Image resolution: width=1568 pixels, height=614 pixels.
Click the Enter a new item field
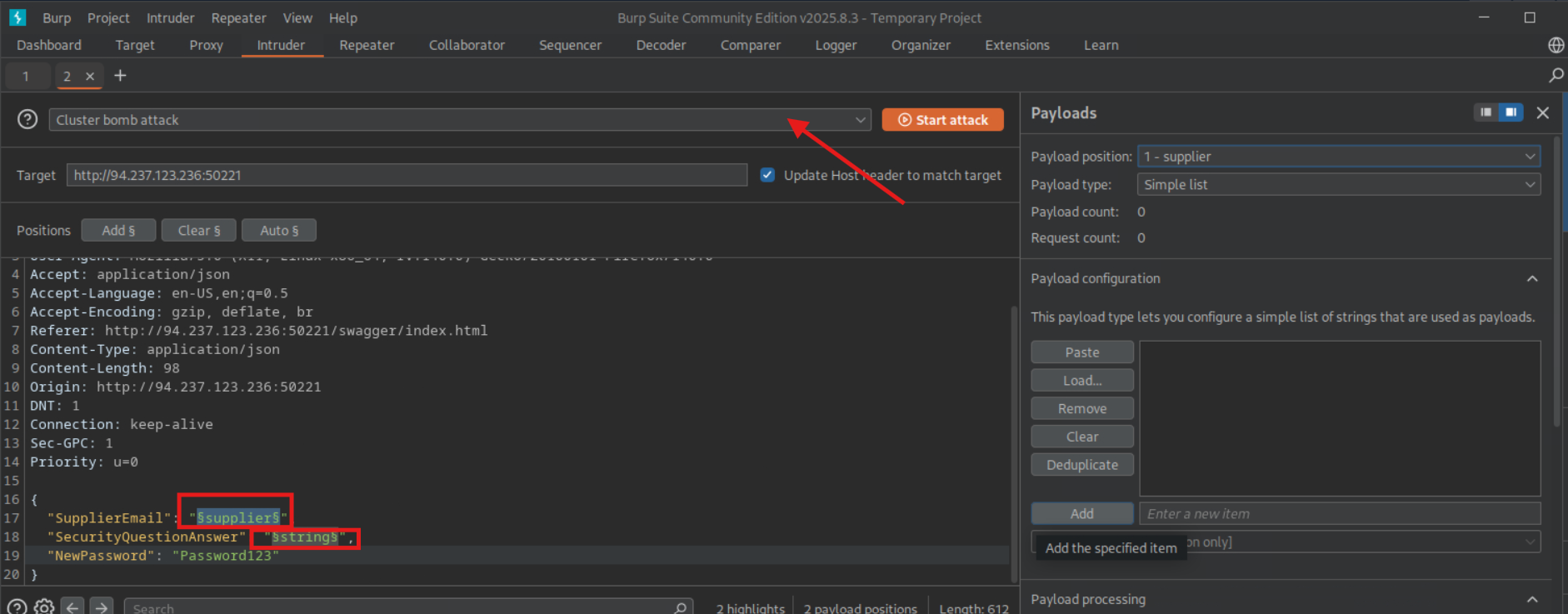coord(1339,514)
